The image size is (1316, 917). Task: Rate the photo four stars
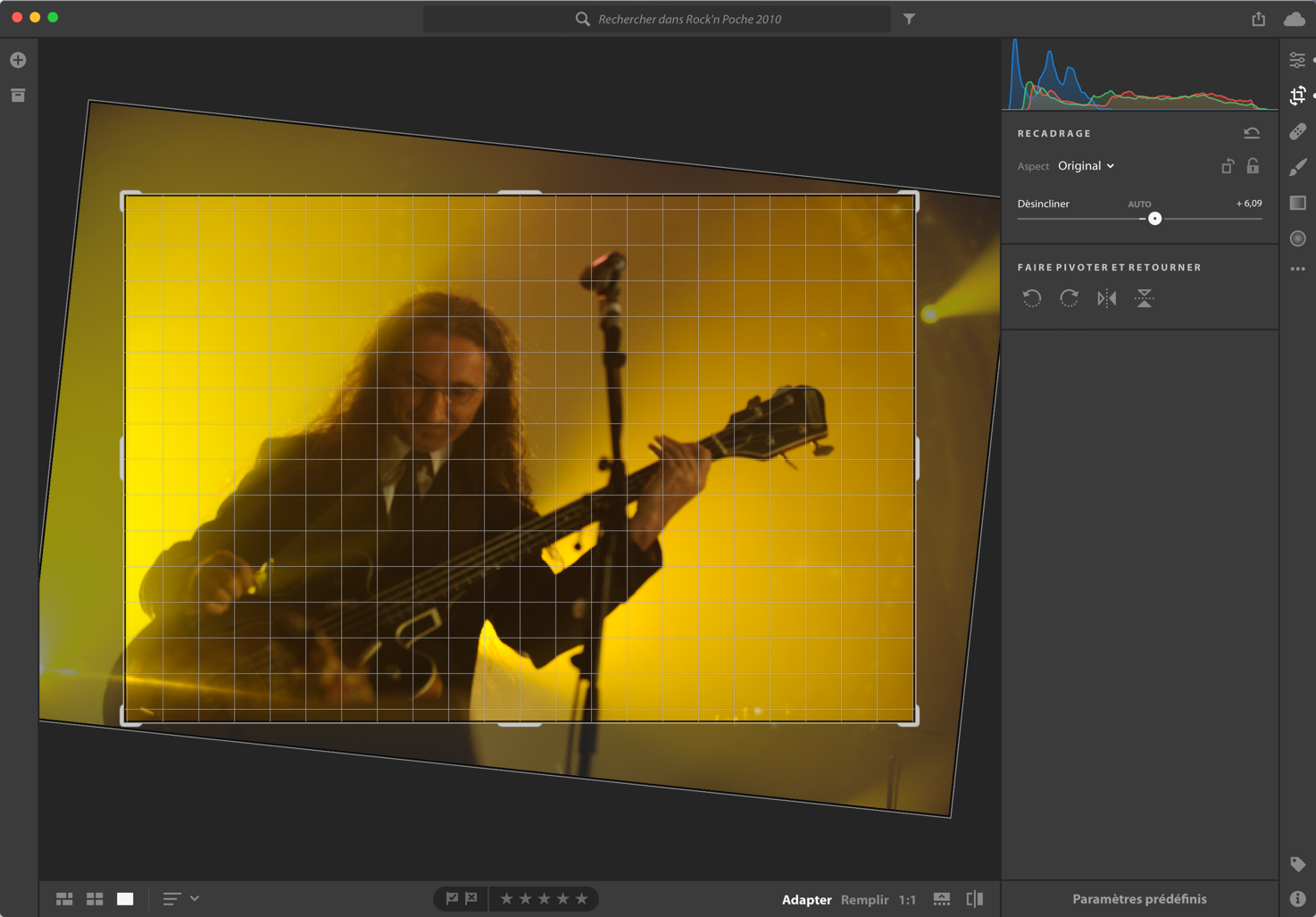click(x=562, y=898)
